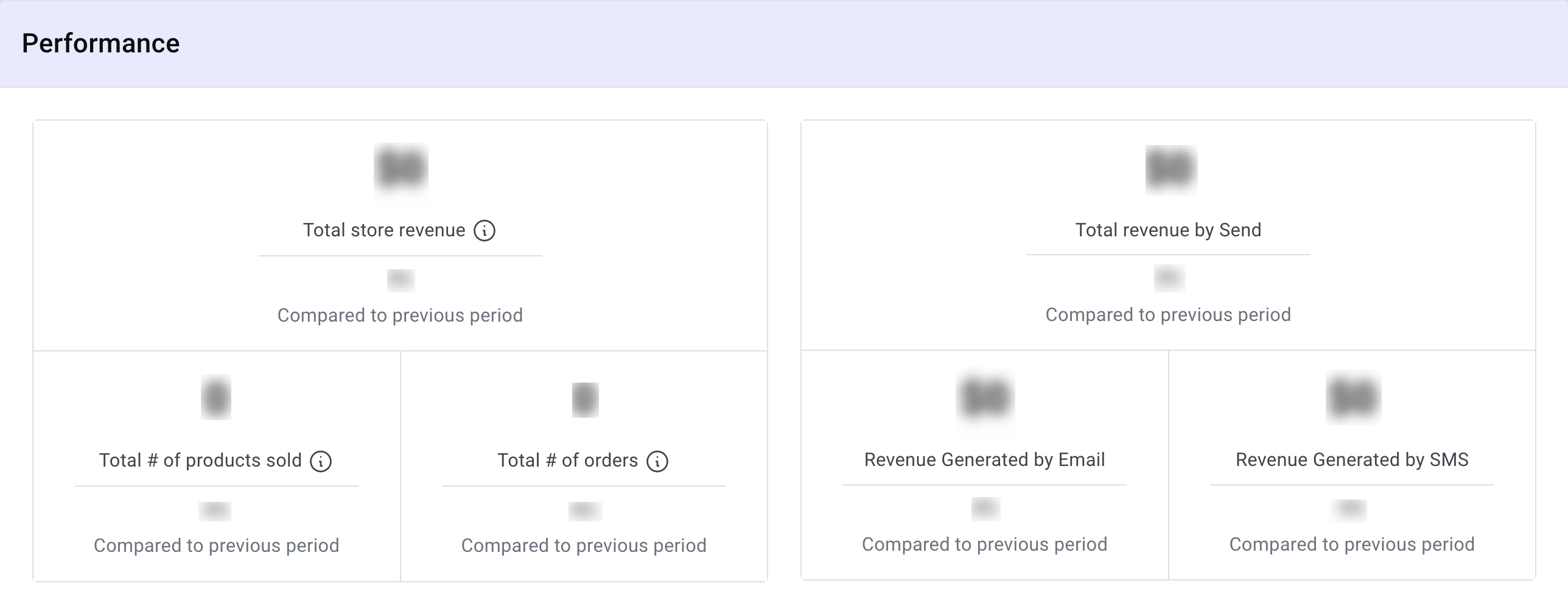Click the Performance heading
Viewport: 1568px width, 614px height.
100,43
